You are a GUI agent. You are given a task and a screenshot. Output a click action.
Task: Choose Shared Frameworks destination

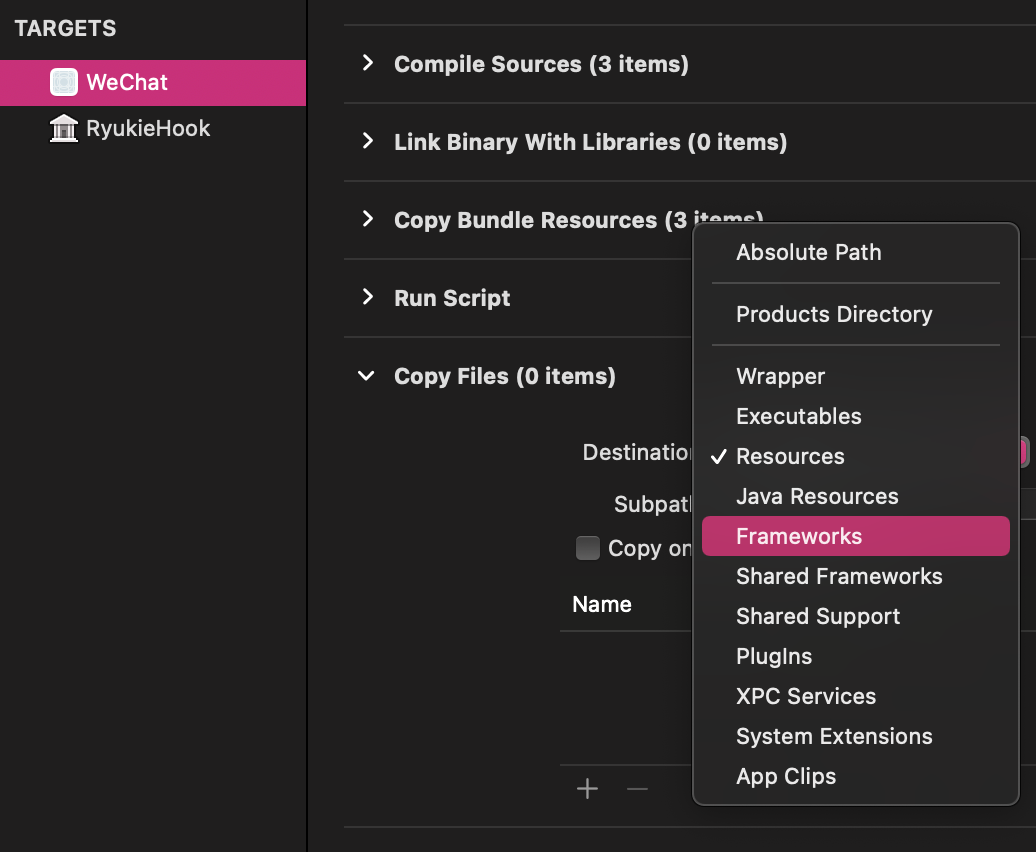856,577
